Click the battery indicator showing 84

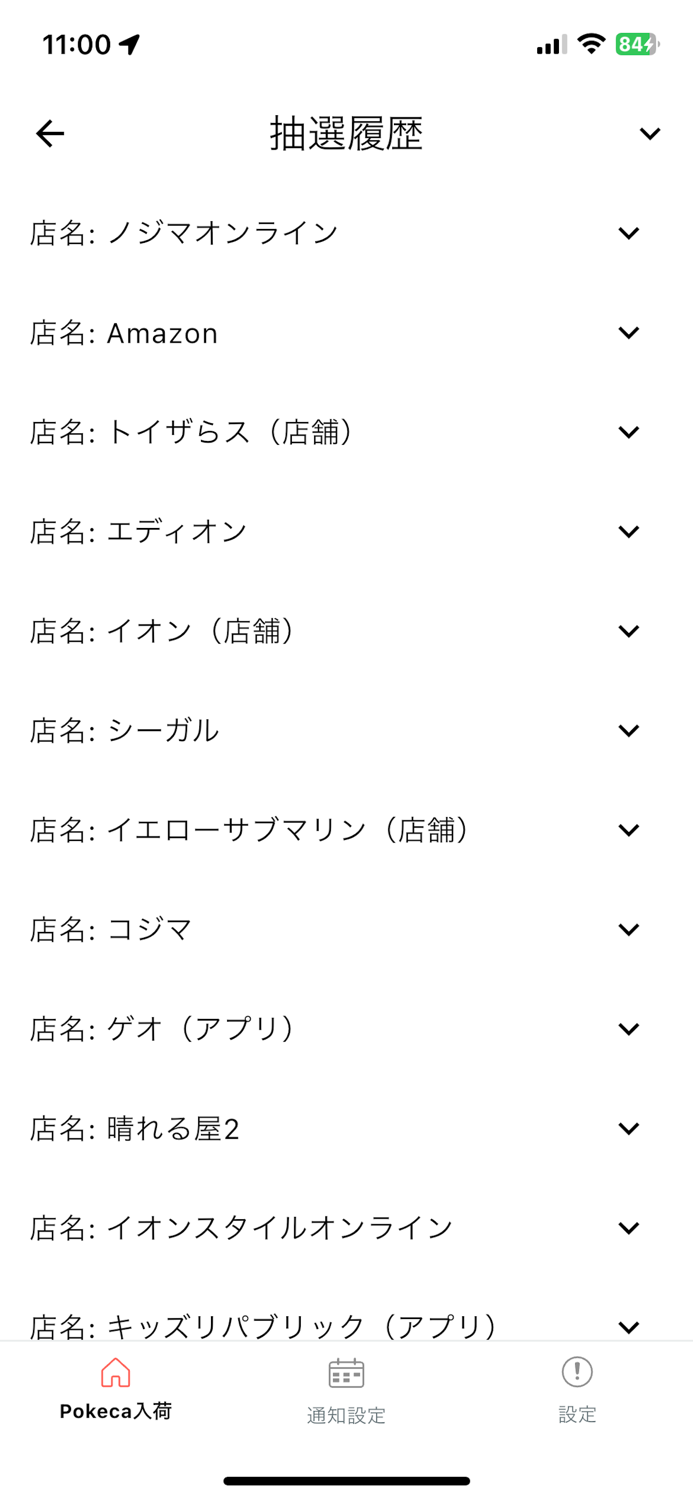click(x=637, y=44)
